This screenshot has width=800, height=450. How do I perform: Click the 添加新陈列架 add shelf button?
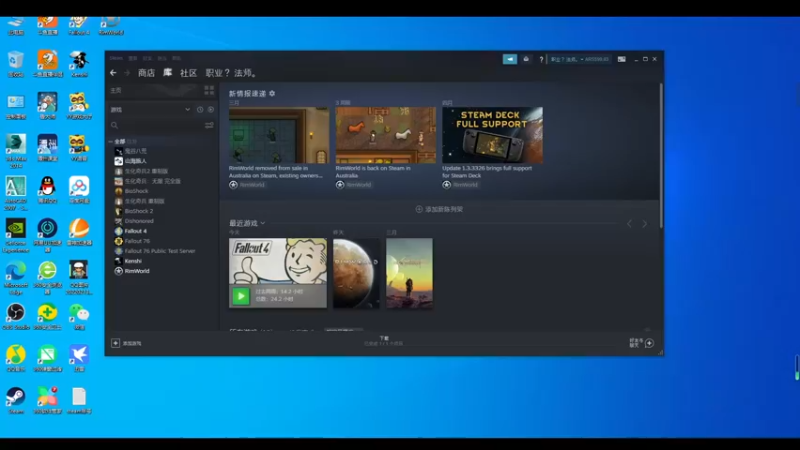439,209
